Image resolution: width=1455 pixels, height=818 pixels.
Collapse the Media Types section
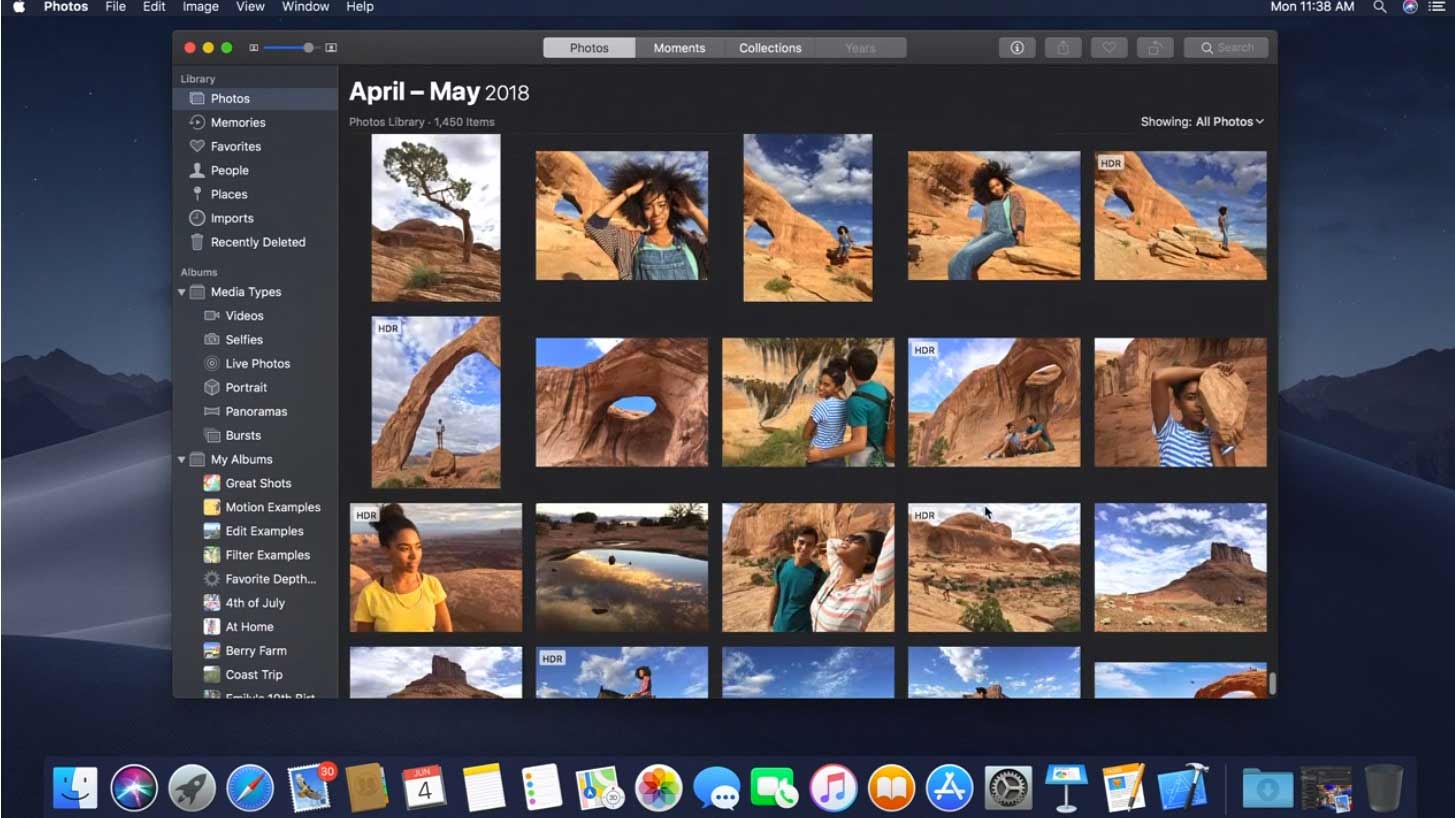(181, 291)
